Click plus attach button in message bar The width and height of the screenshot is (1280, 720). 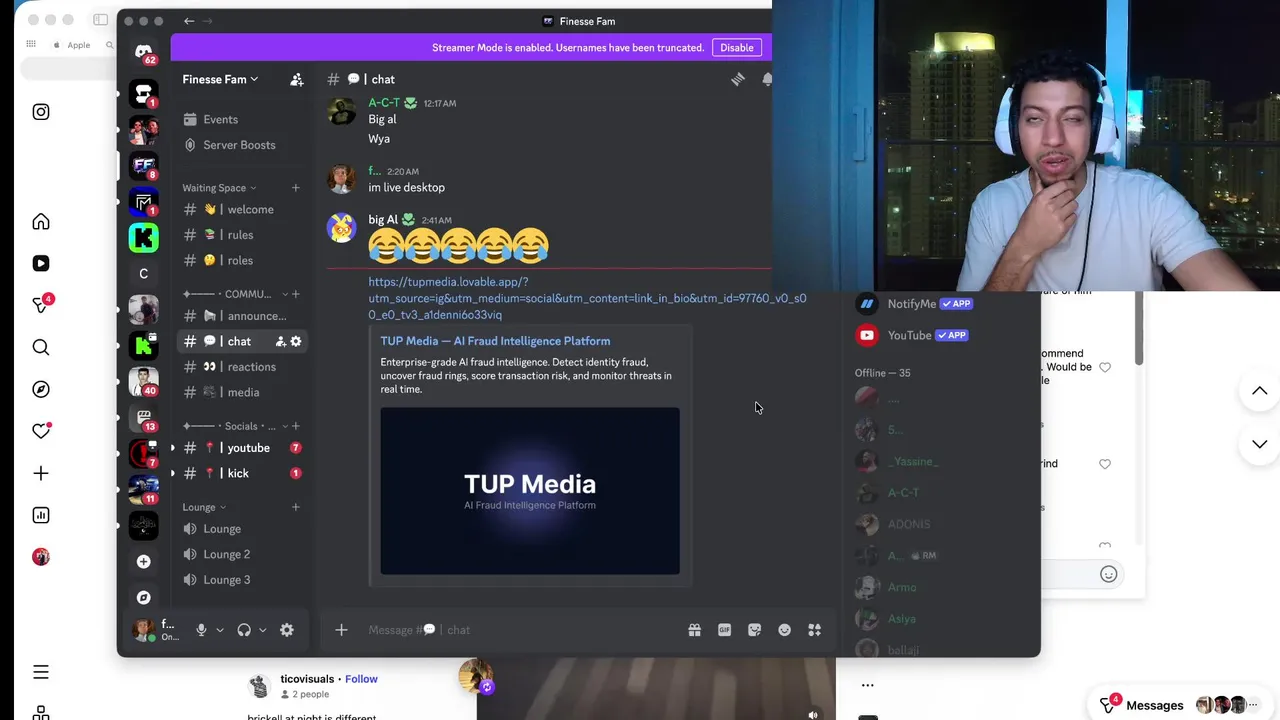click(341, 630)
